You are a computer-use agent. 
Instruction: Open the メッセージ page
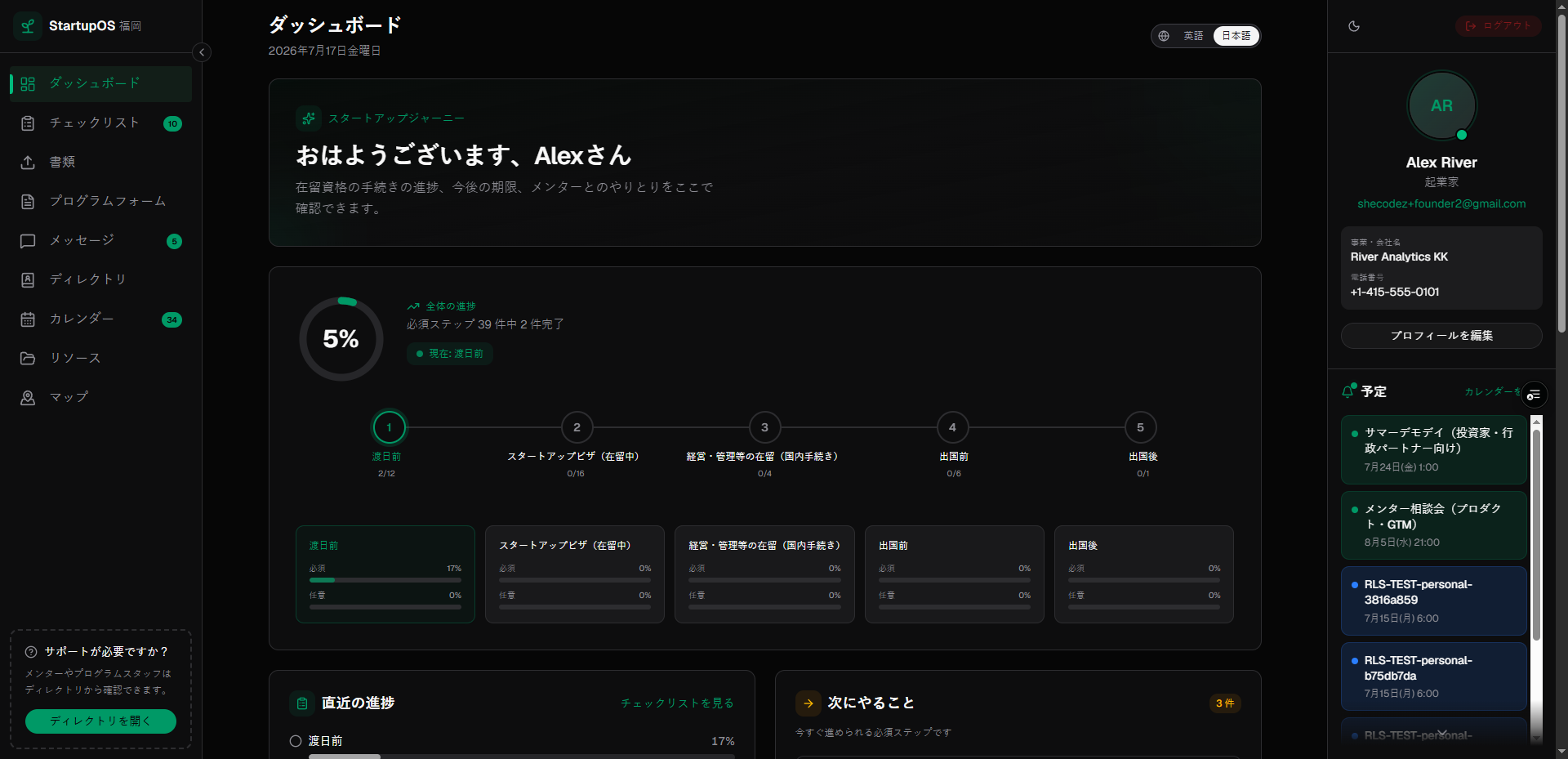pos(100,240)
